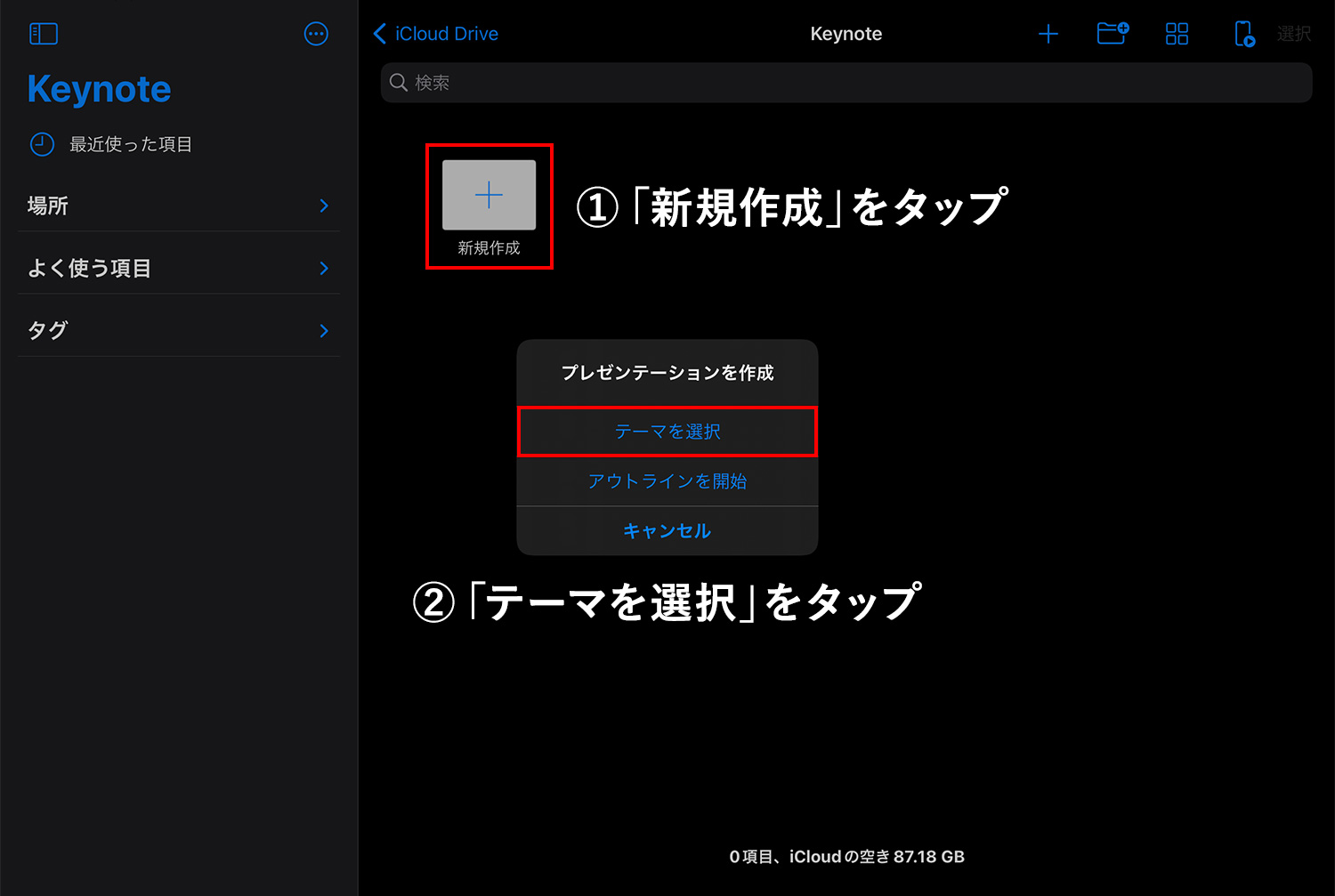Click the Keynote heading in sidebar

99,90
